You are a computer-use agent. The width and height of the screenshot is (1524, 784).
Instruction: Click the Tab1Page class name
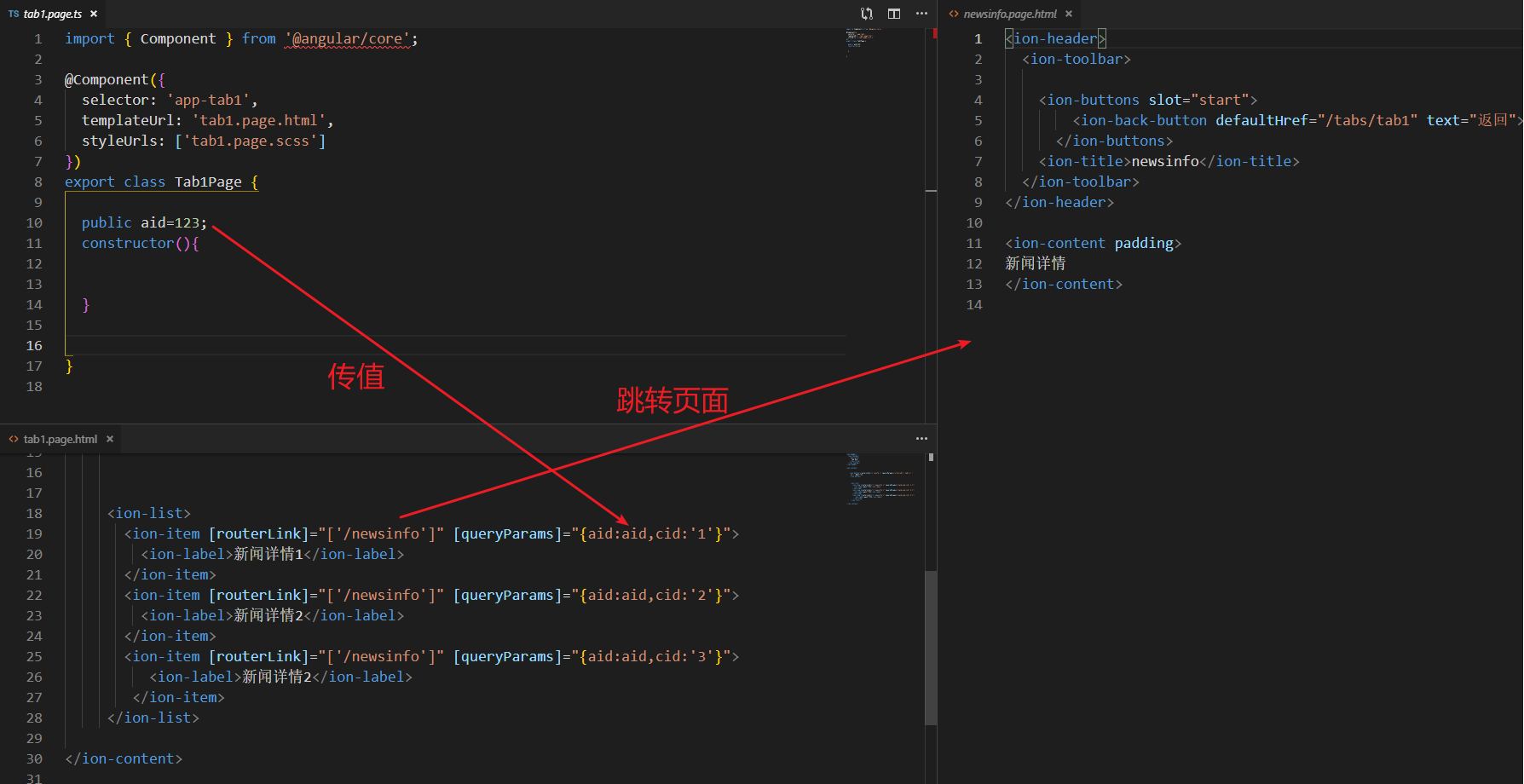tap(208, 182)
